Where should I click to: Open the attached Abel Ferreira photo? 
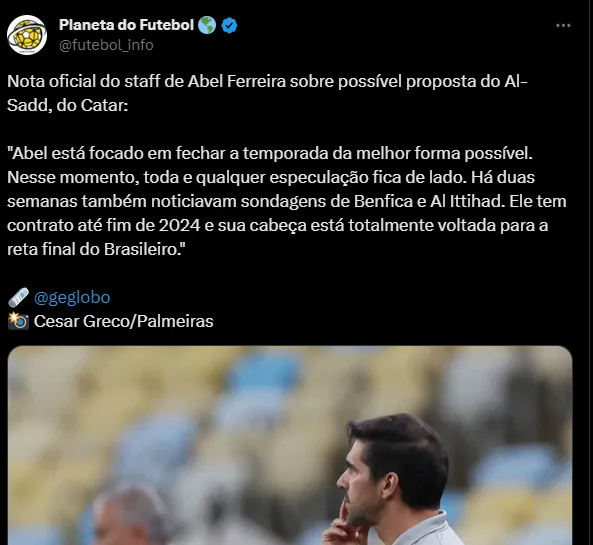pos(290,445)
